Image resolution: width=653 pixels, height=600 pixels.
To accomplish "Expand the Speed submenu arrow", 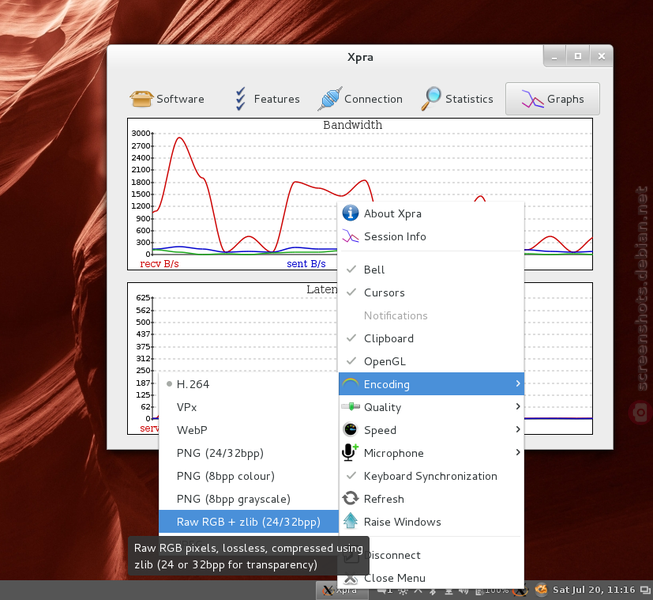I will [518, 429].
